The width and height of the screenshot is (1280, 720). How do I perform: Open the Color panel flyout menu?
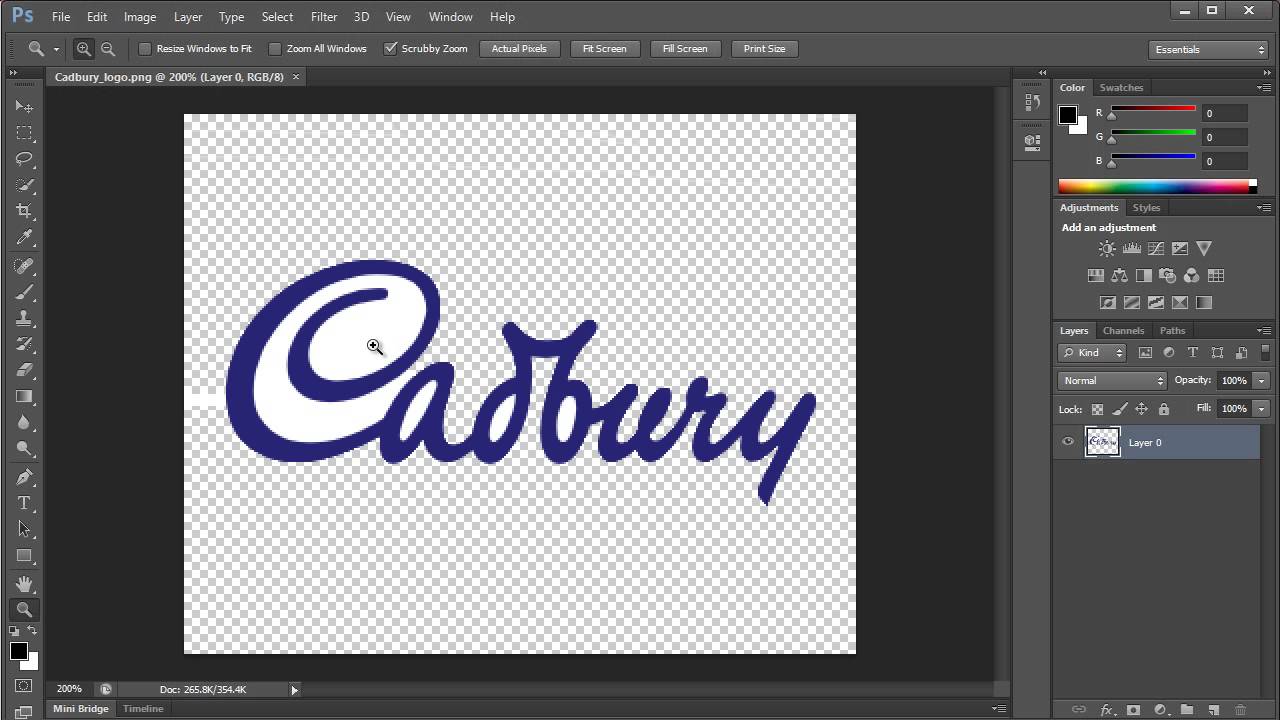[x=1264, y=88]
